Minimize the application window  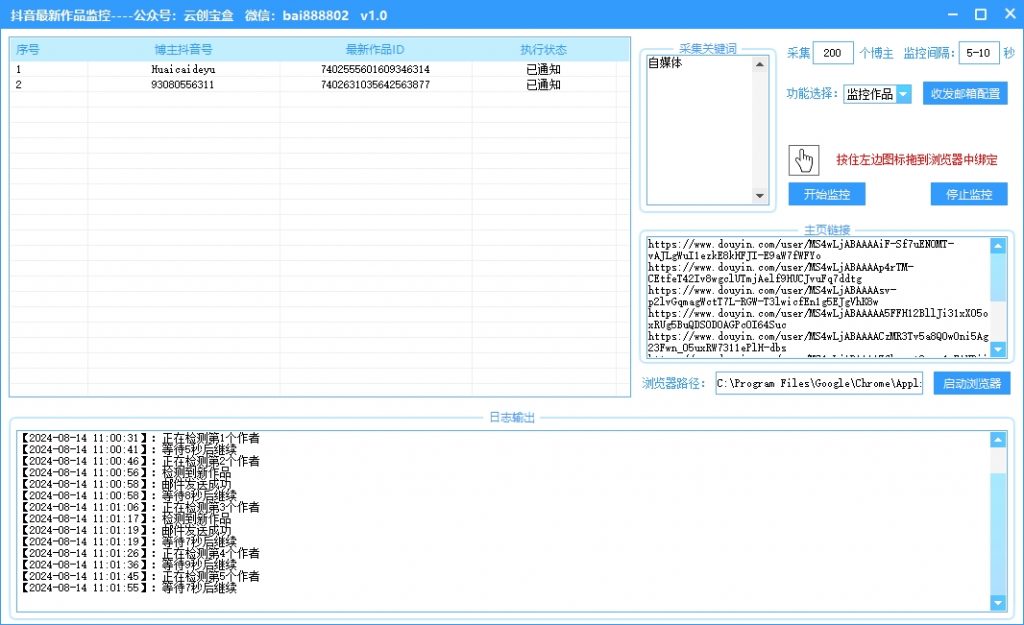pos(951,14)
